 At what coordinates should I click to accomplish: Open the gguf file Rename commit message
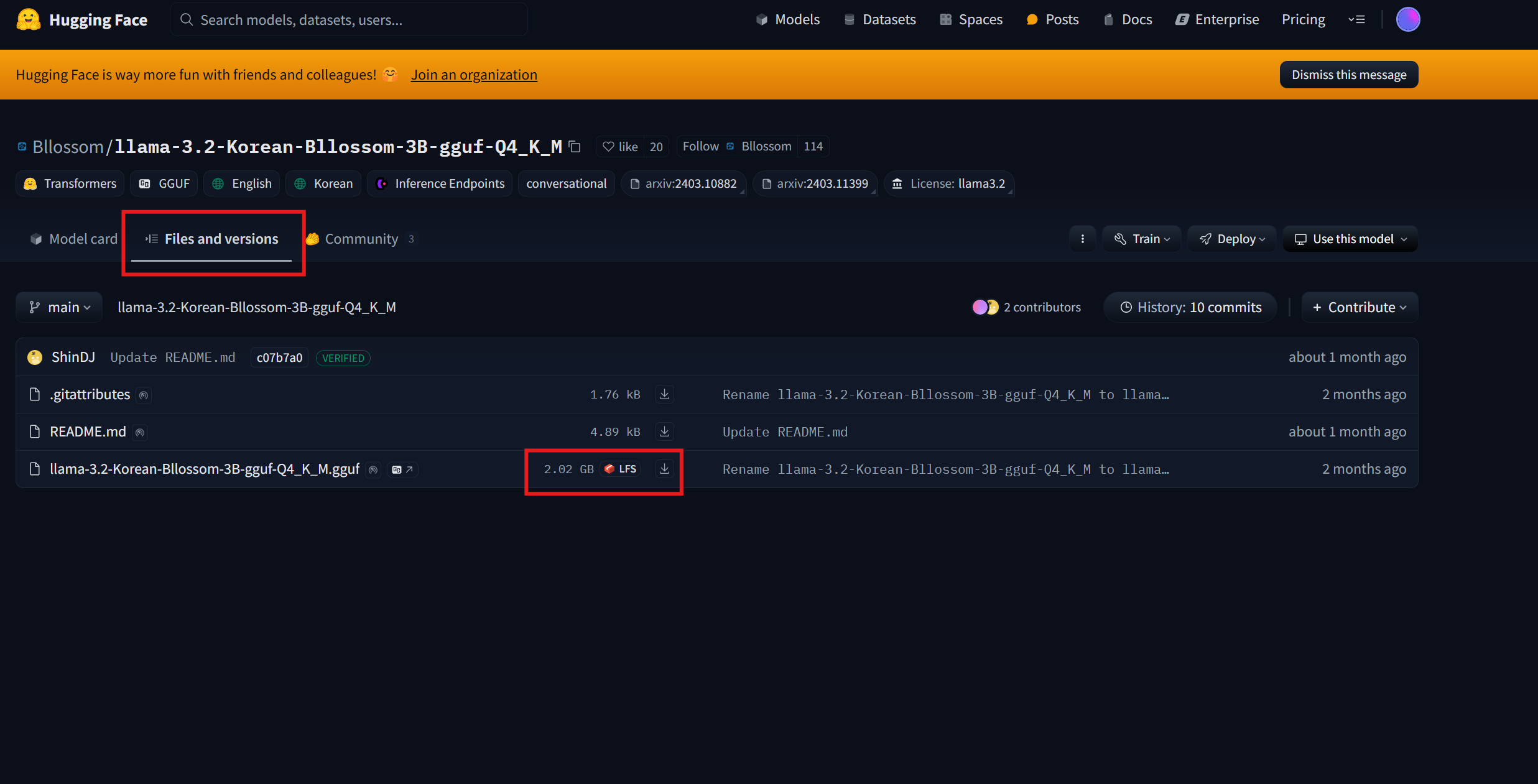945,469
